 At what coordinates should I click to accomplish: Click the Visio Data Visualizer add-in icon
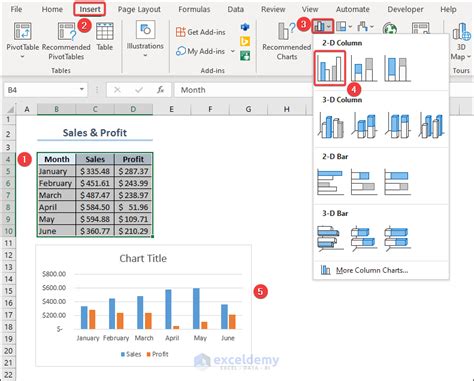click(245, 27)
